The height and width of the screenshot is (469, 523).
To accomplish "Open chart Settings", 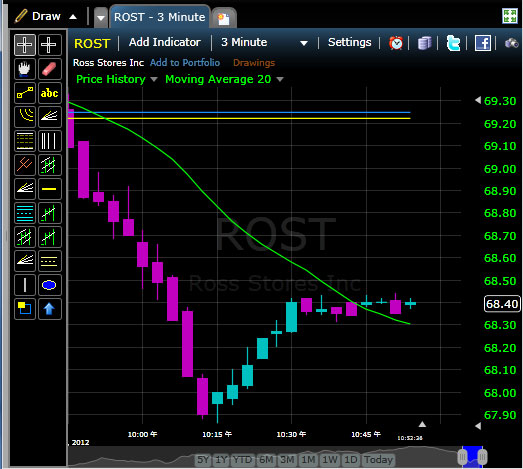I will [x=350, y=42].
